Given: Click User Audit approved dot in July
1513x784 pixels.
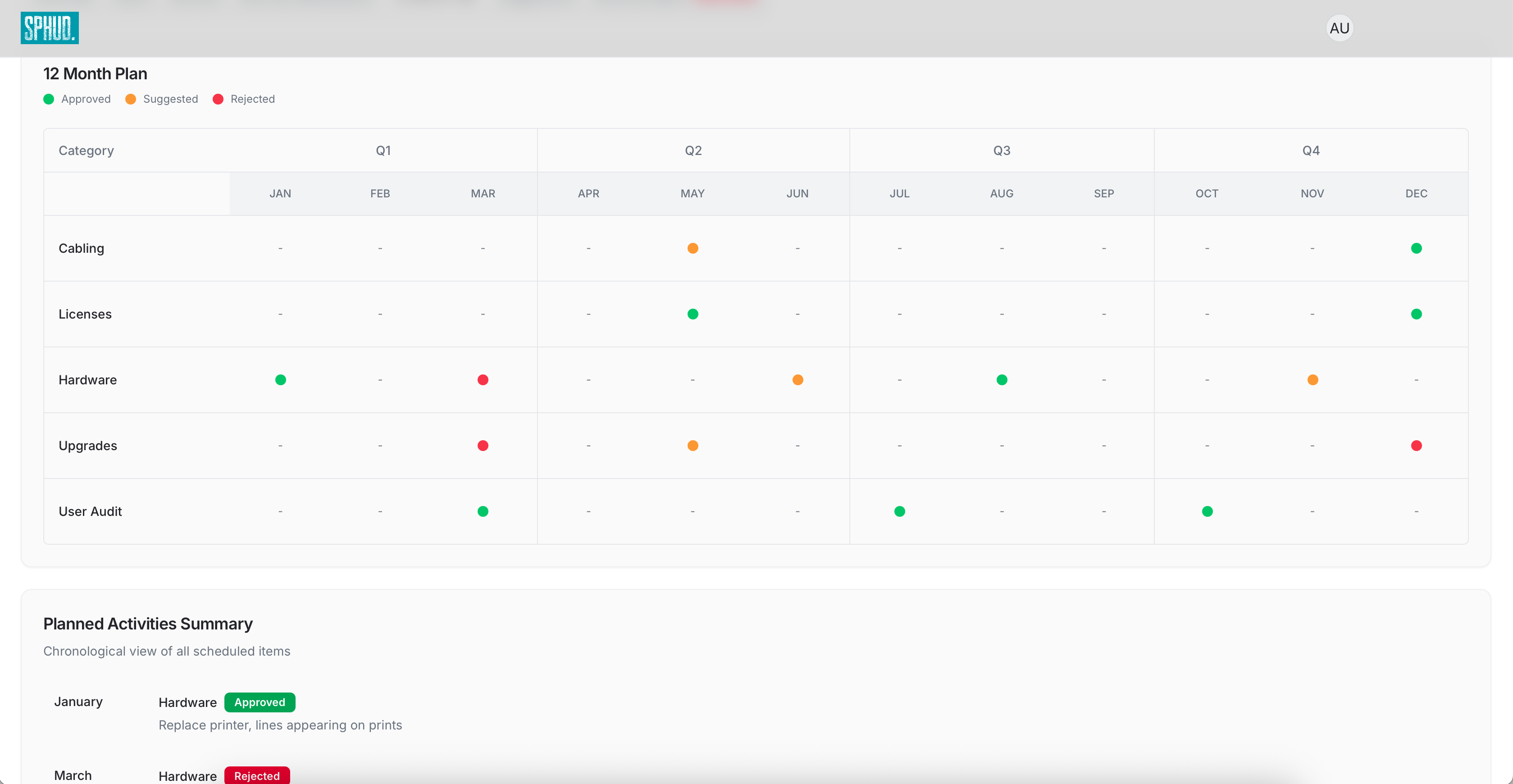Looking at the screenshot, I should click(899, 511).
